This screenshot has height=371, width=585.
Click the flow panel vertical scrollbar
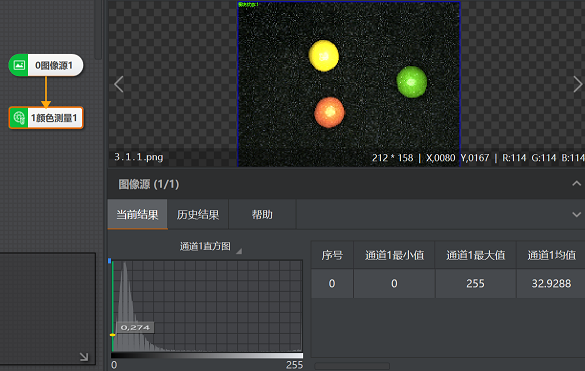click(98, 30)
